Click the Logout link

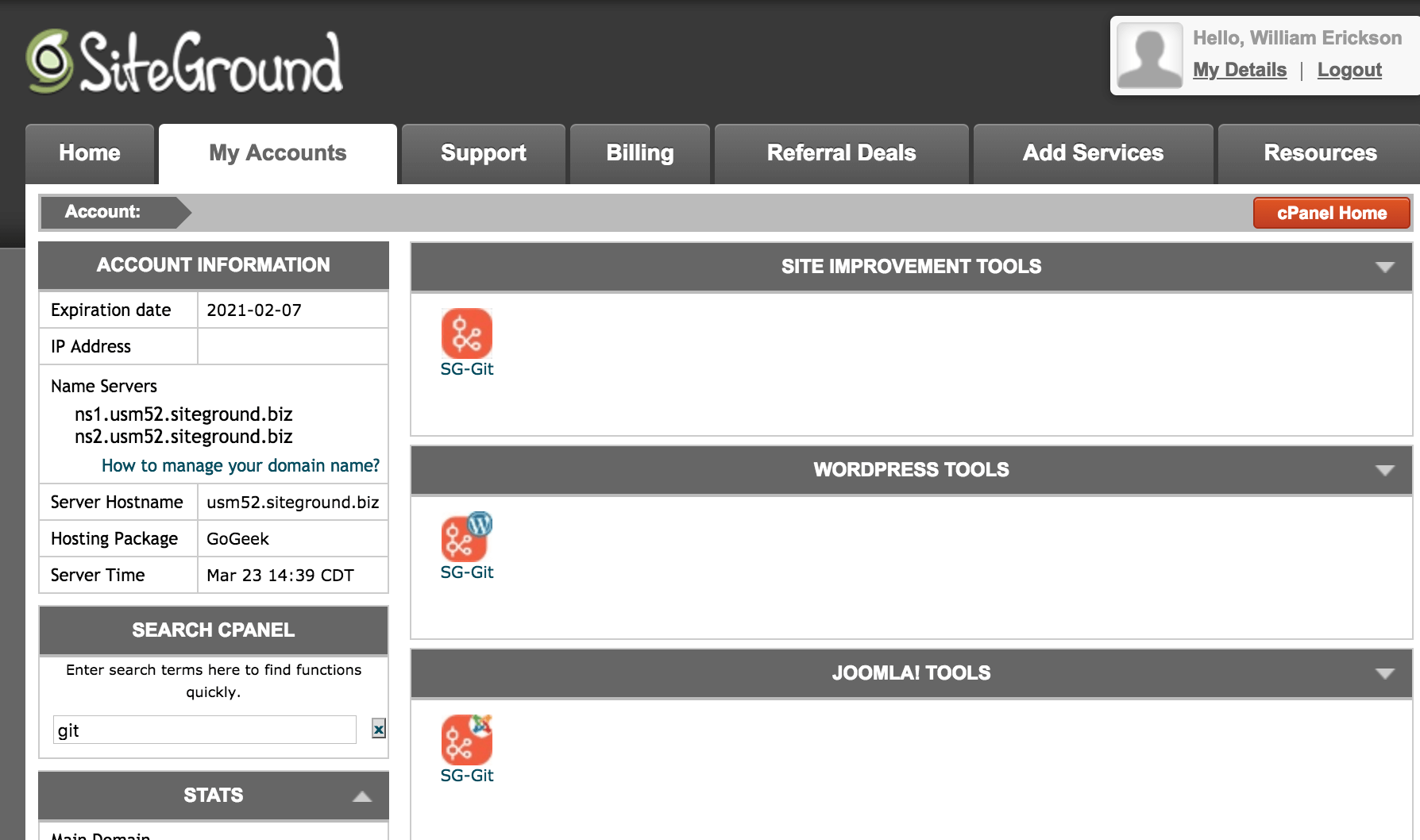click(x=1349, y=70)
